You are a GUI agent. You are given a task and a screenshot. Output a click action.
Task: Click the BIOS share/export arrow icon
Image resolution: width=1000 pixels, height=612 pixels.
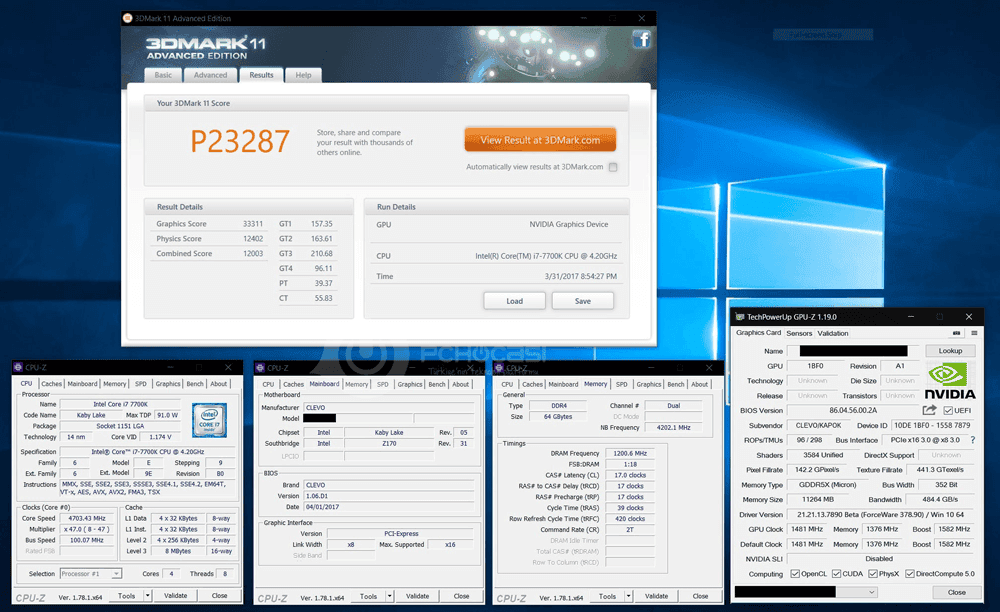(x=929, y=410)
